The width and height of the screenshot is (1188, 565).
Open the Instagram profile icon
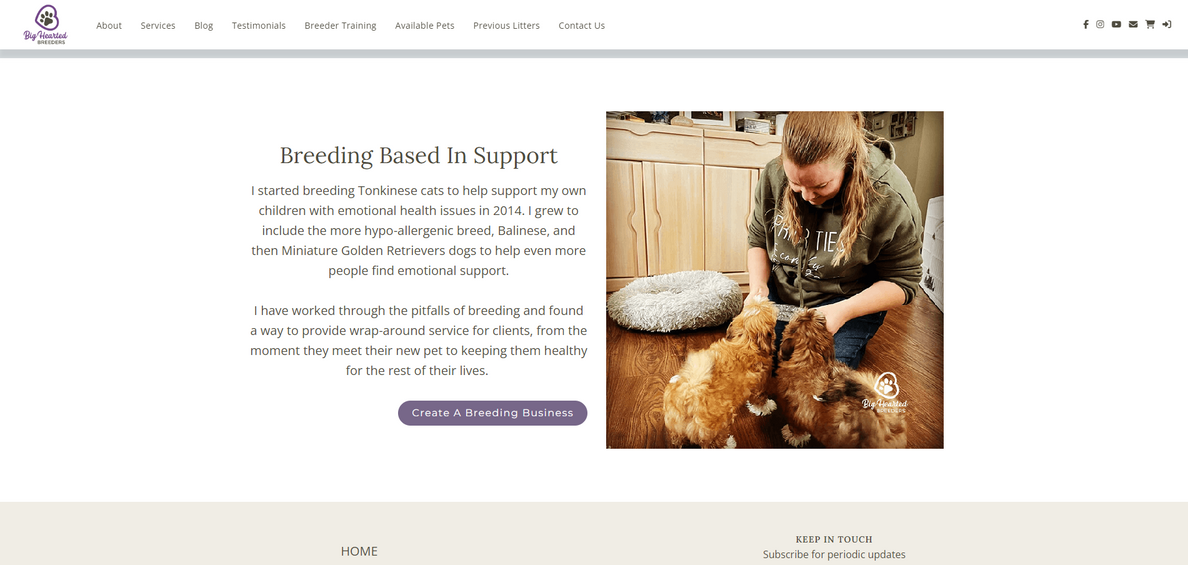tap(1100, 24)
